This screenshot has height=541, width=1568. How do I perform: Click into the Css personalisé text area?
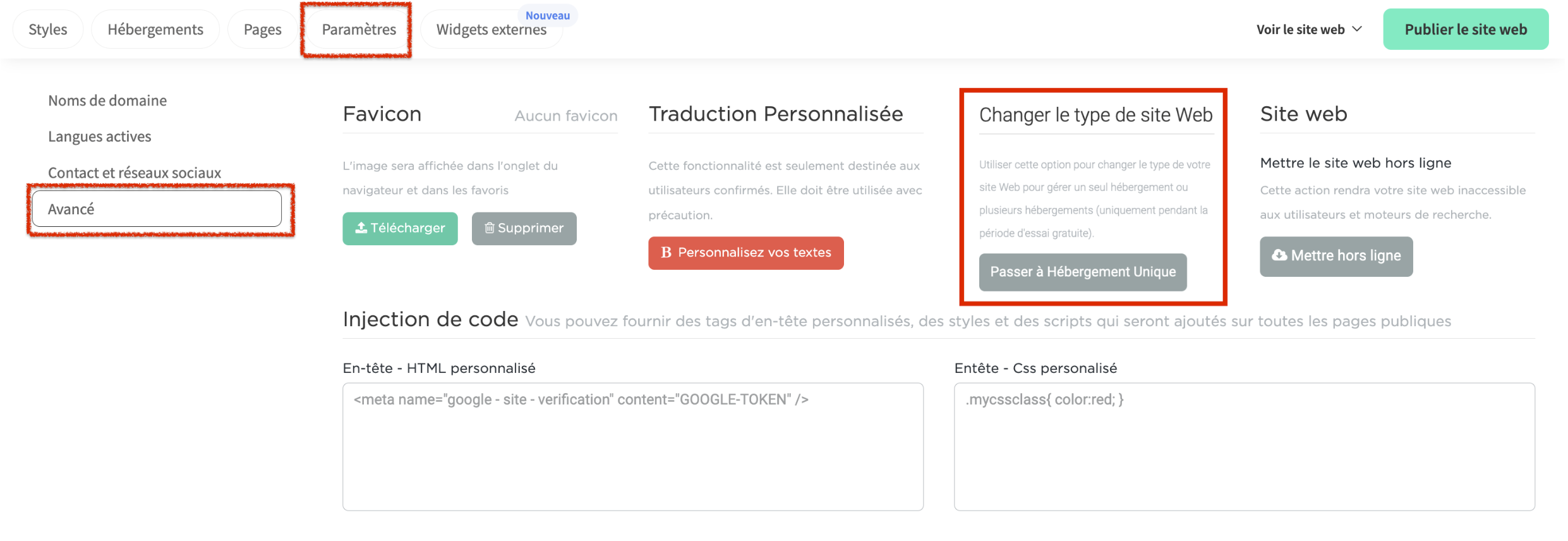[1244, 446]
